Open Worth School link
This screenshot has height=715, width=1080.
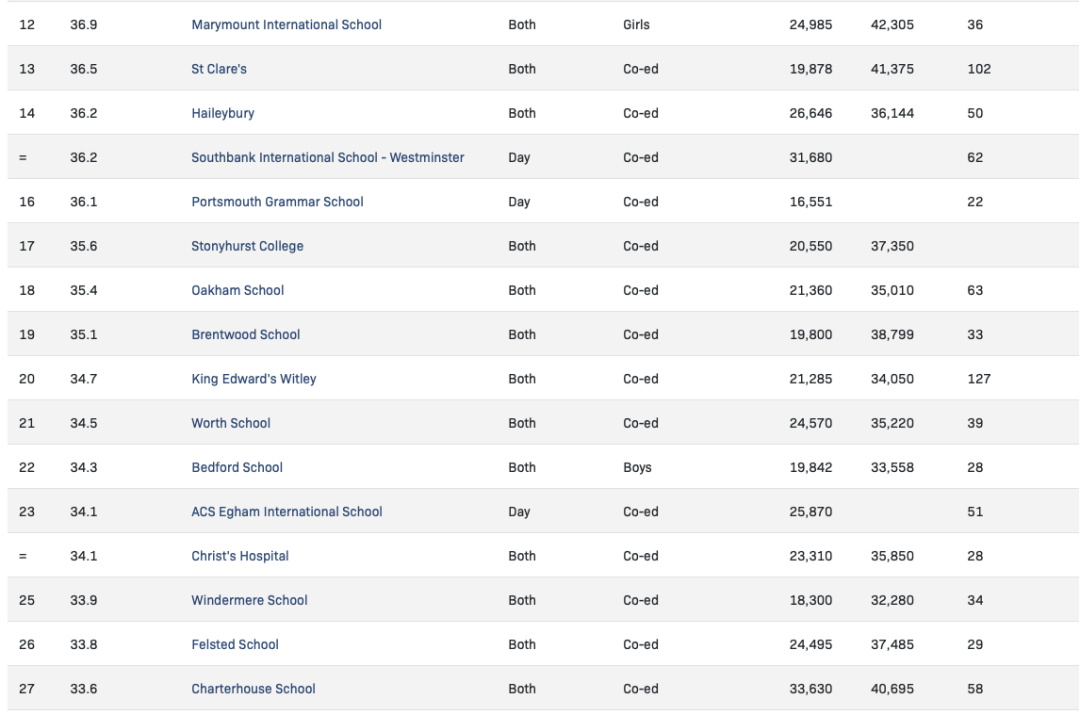tap(231, 423)
